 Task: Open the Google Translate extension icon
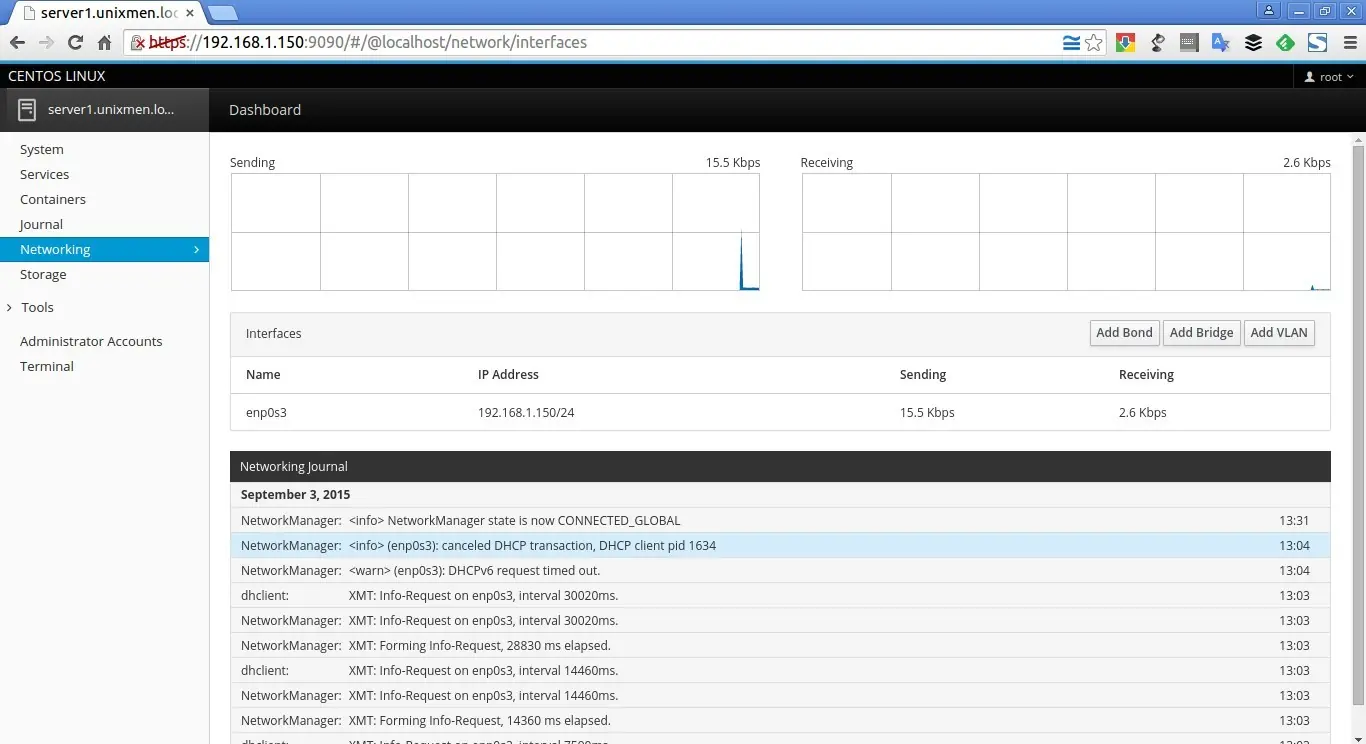[x=1220, y=42]
